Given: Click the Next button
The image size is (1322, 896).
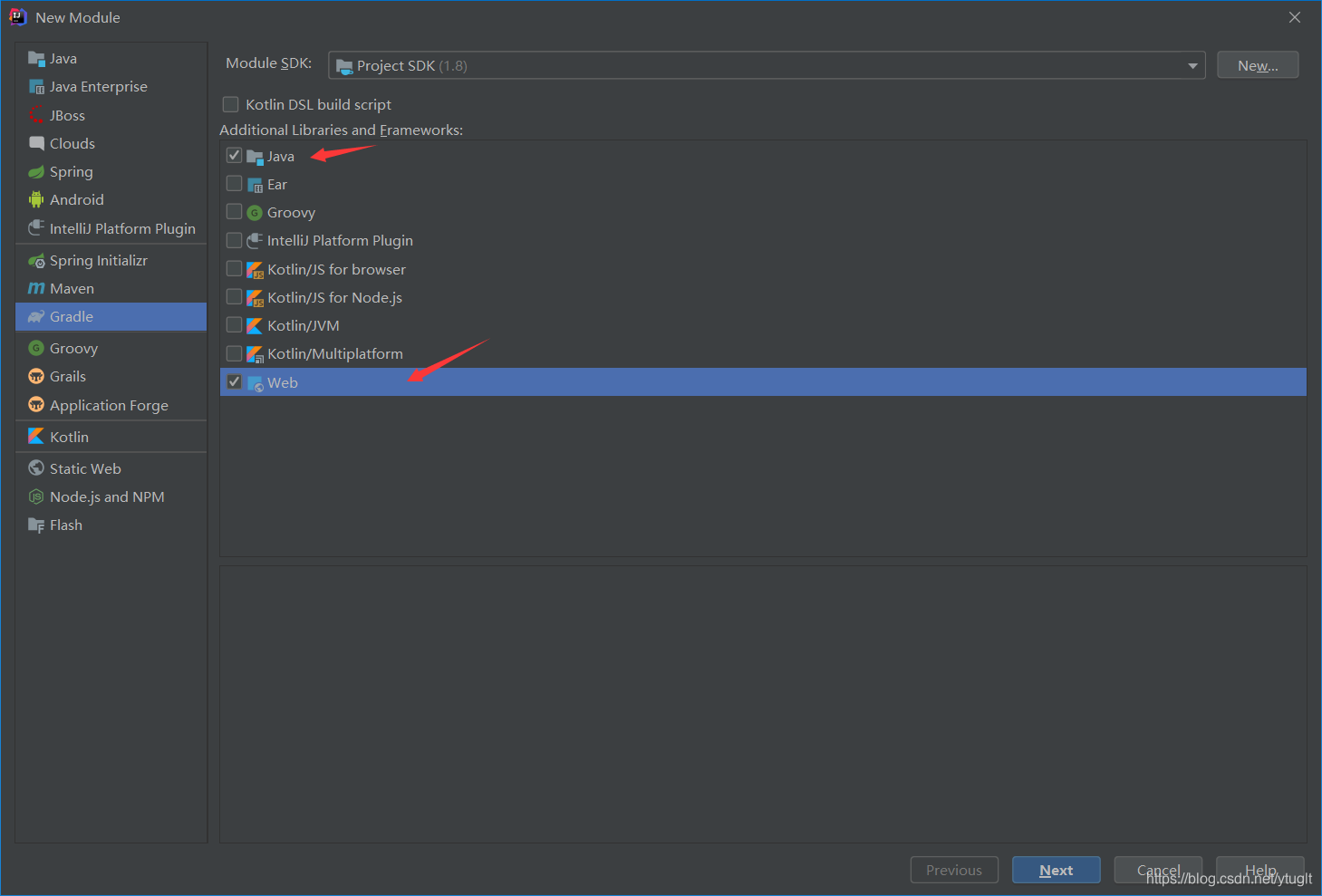Looking at the screenshot, I should 1056,870.
